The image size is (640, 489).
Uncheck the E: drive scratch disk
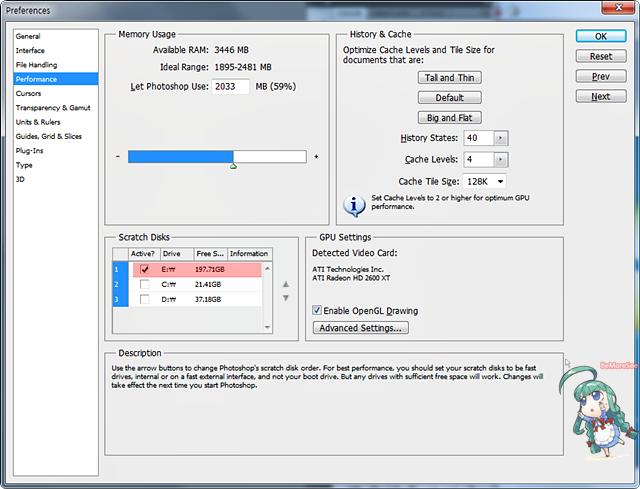tap(145, 269)
